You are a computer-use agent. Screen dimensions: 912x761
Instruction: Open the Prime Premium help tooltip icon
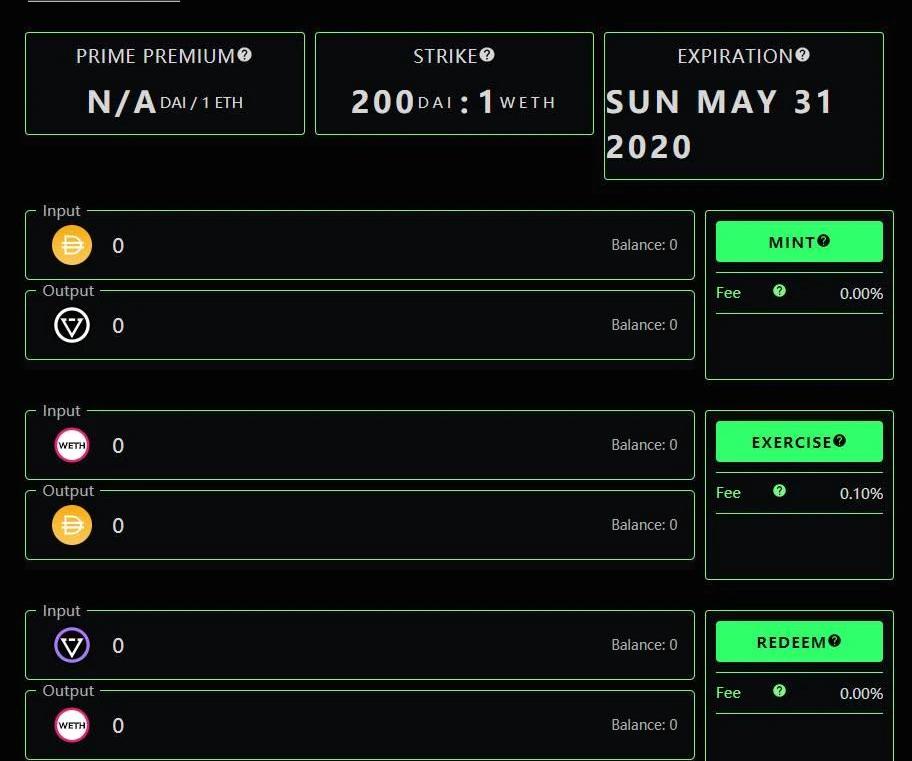[x=245, y=55]
